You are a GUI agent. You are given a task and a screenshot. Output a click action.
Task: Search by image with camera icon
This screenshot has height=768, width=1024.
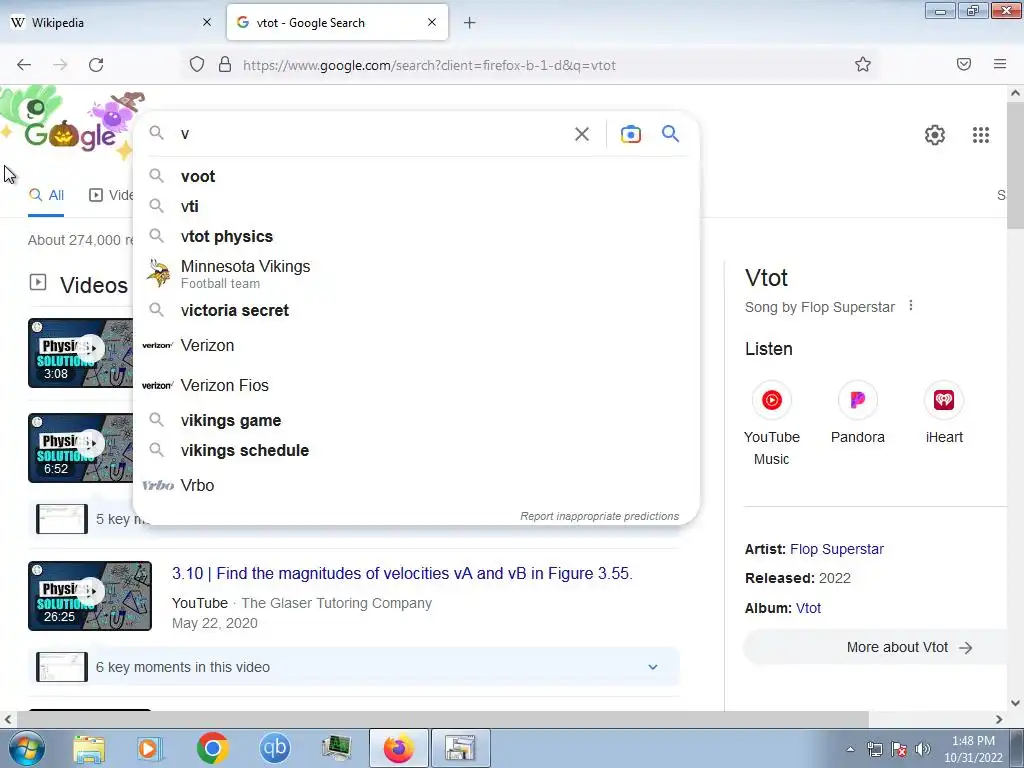[x=631, y=134]
